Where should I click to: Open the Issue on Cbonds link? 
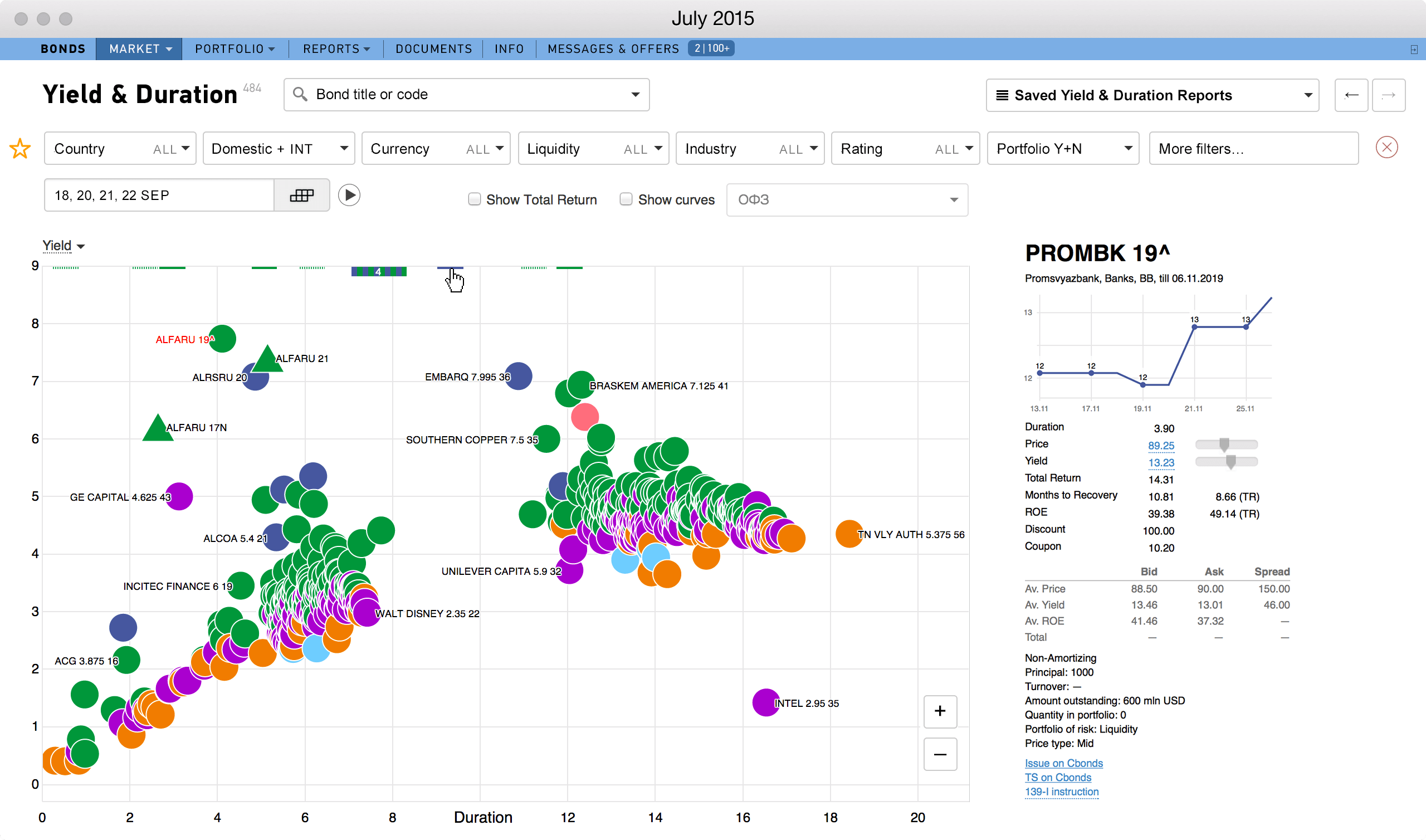1063,763
